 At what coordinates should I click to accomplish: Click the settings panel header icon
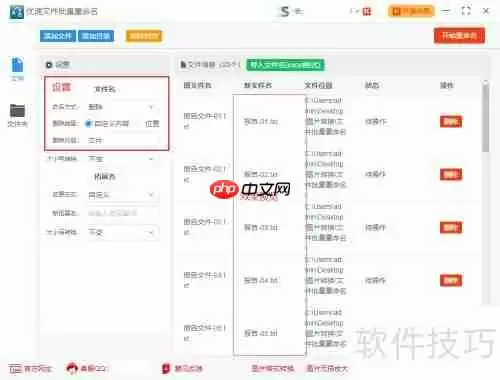pos(49,65)
